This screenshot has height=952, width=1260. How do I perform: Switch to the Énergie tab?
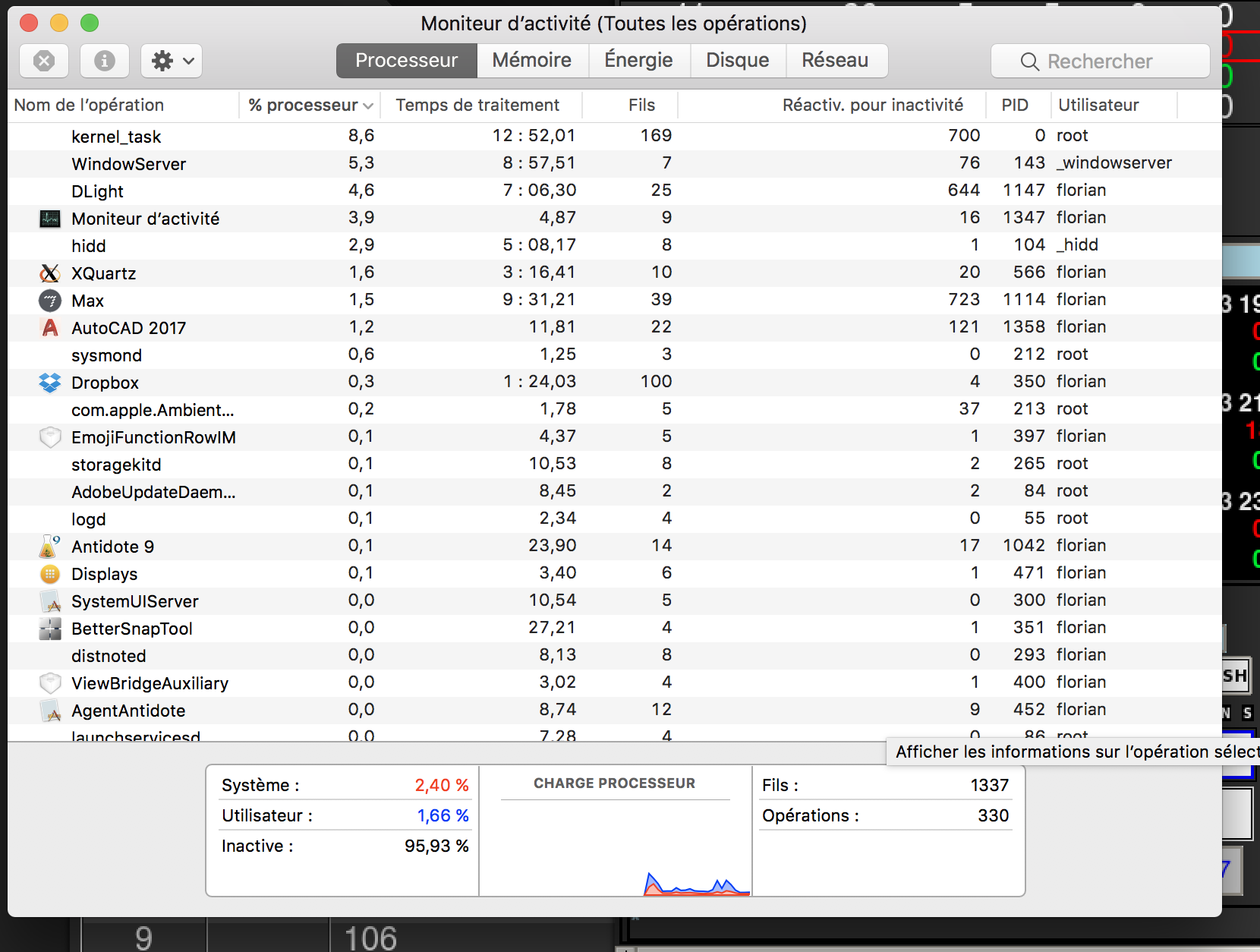[x=638, y=61]
